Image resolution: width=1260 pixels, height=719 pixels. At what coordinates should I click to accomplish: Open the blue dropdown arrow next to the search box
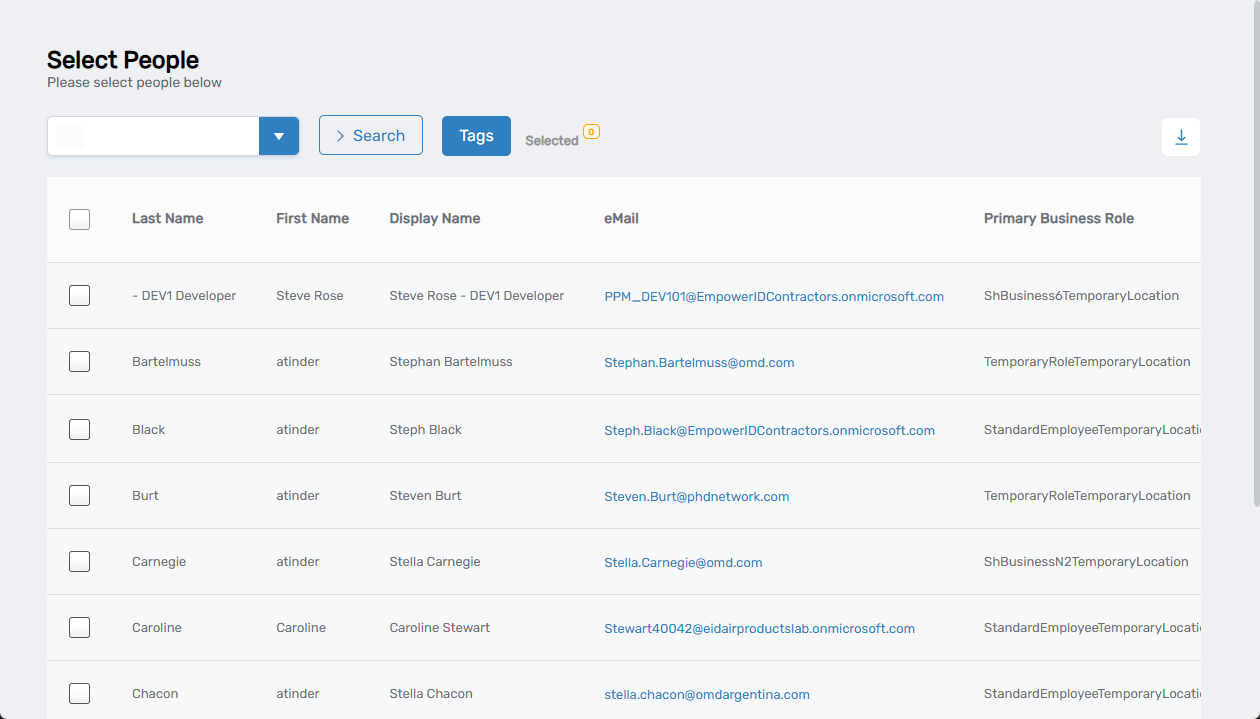(x=279, y=135)
